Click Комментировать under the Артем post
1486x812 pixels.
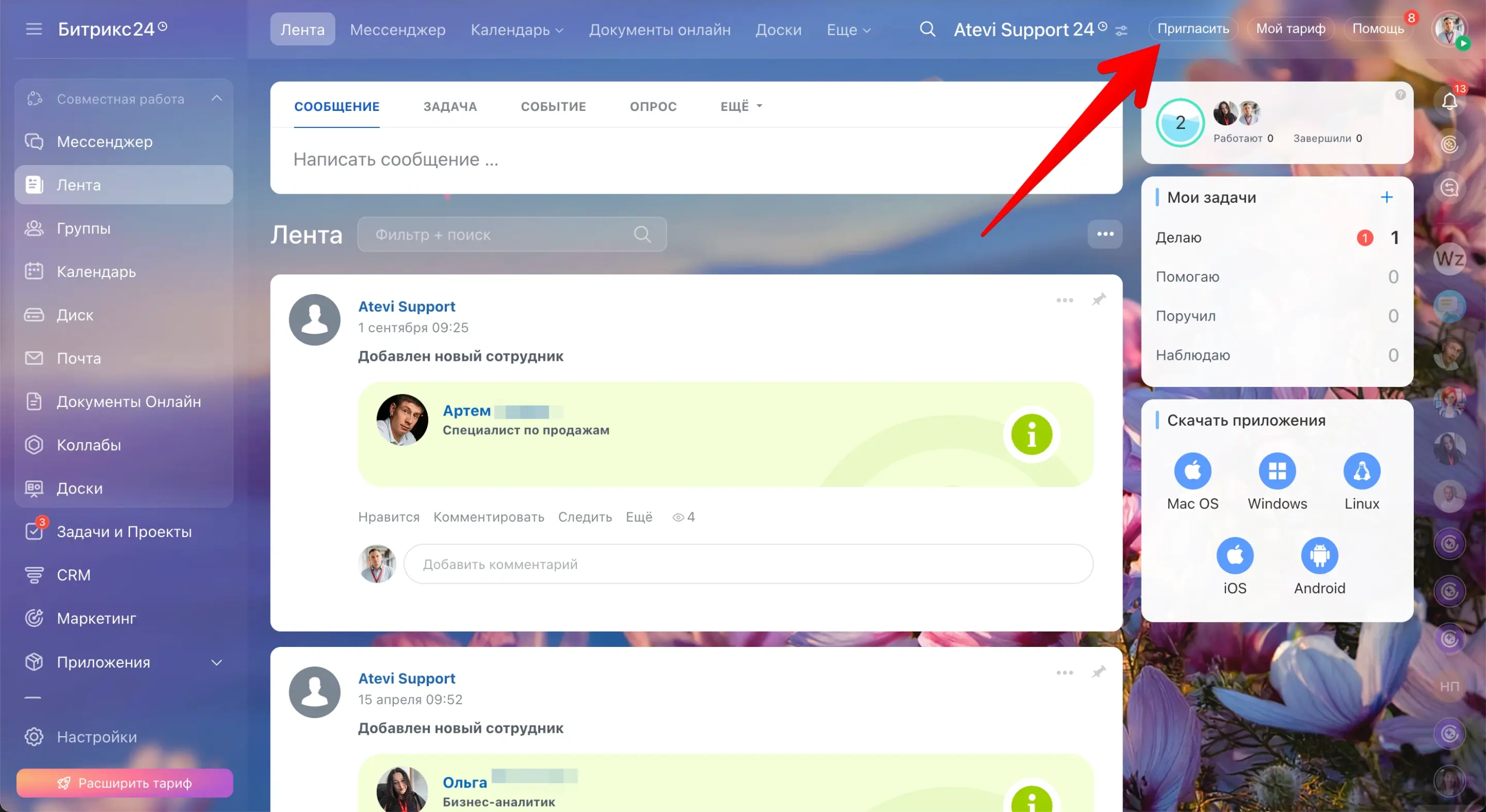pyautogui.click(x=489, y=517)
